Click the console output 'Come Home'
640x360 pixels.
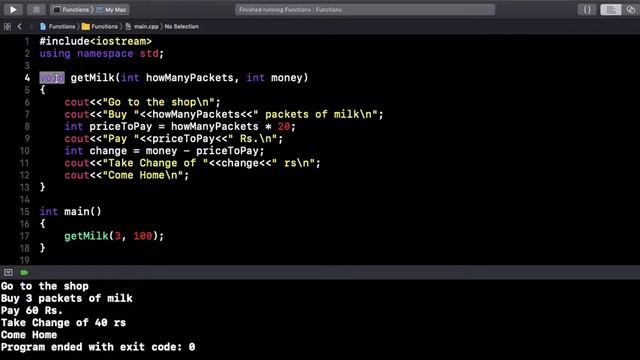(29, 335)
